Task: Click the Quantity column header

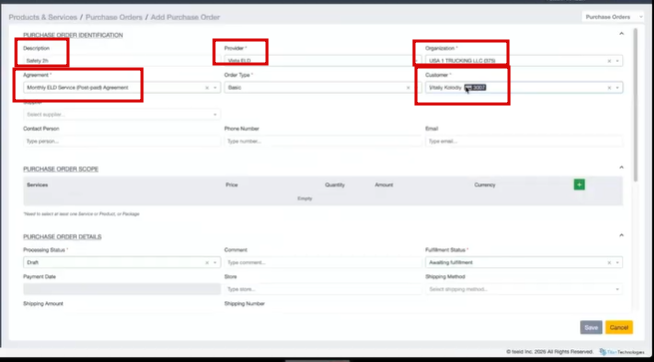Action: click(x=335, y=185)
